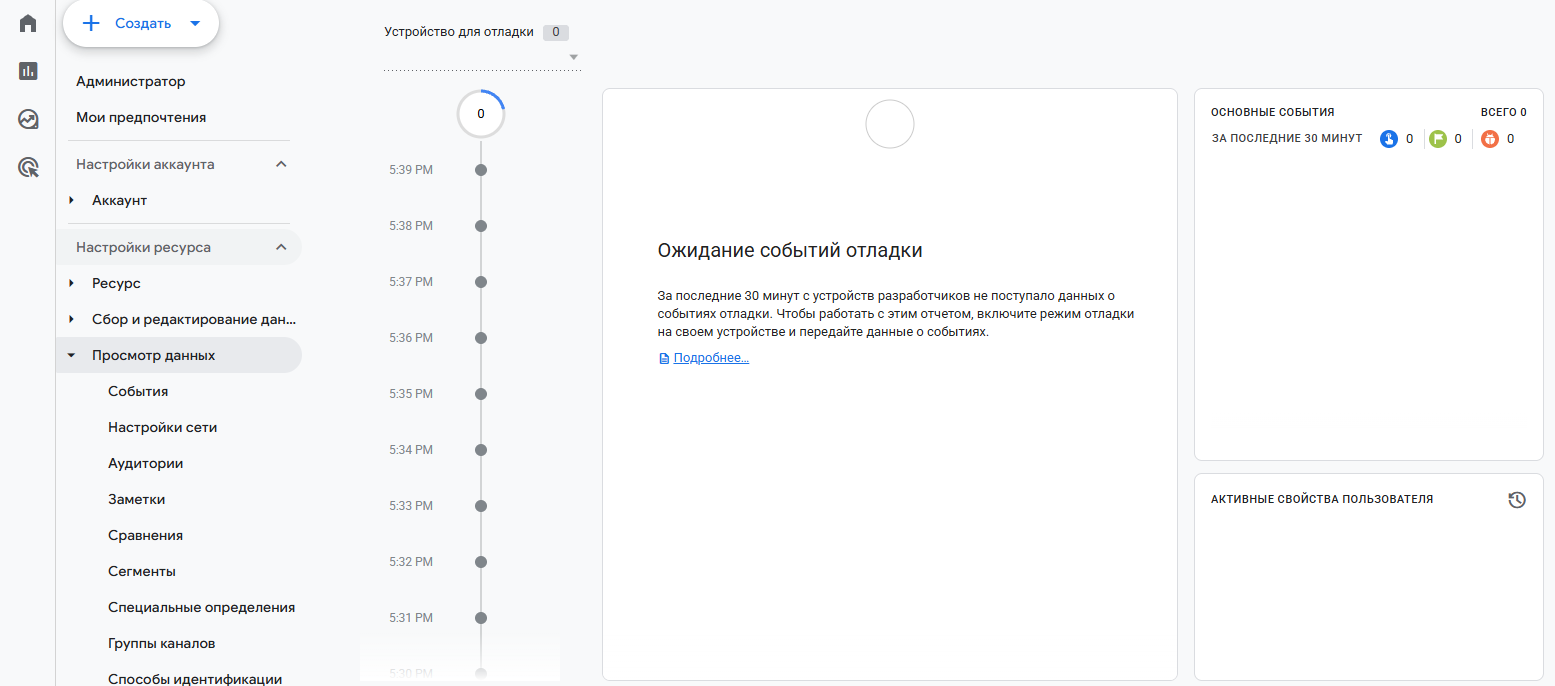1555x686 pixels.
Task: Open the Администратор menu item
Action: (x=131, y=81)
